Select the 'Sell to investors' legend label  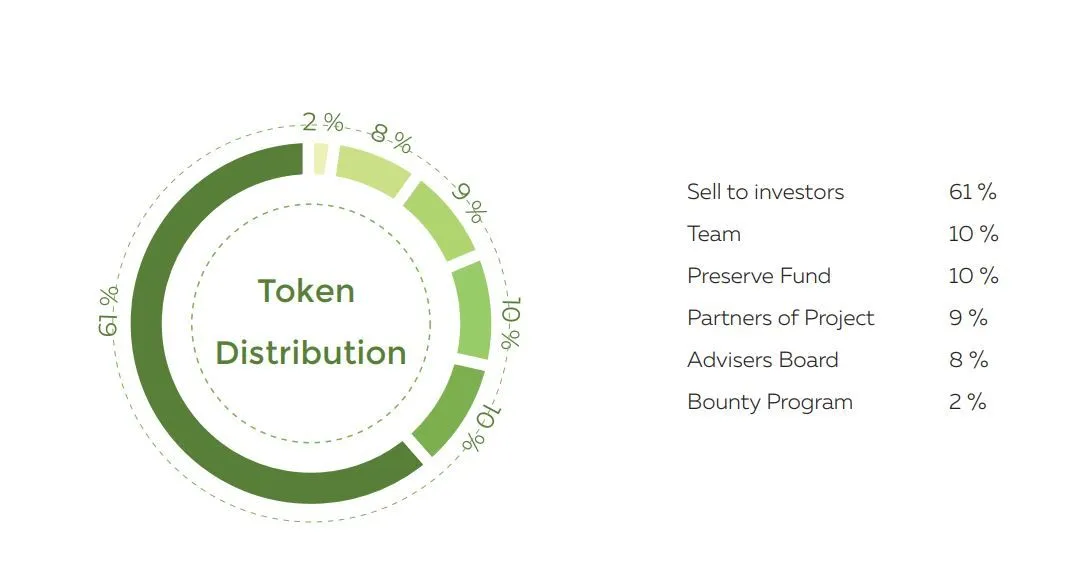point(765,192)
